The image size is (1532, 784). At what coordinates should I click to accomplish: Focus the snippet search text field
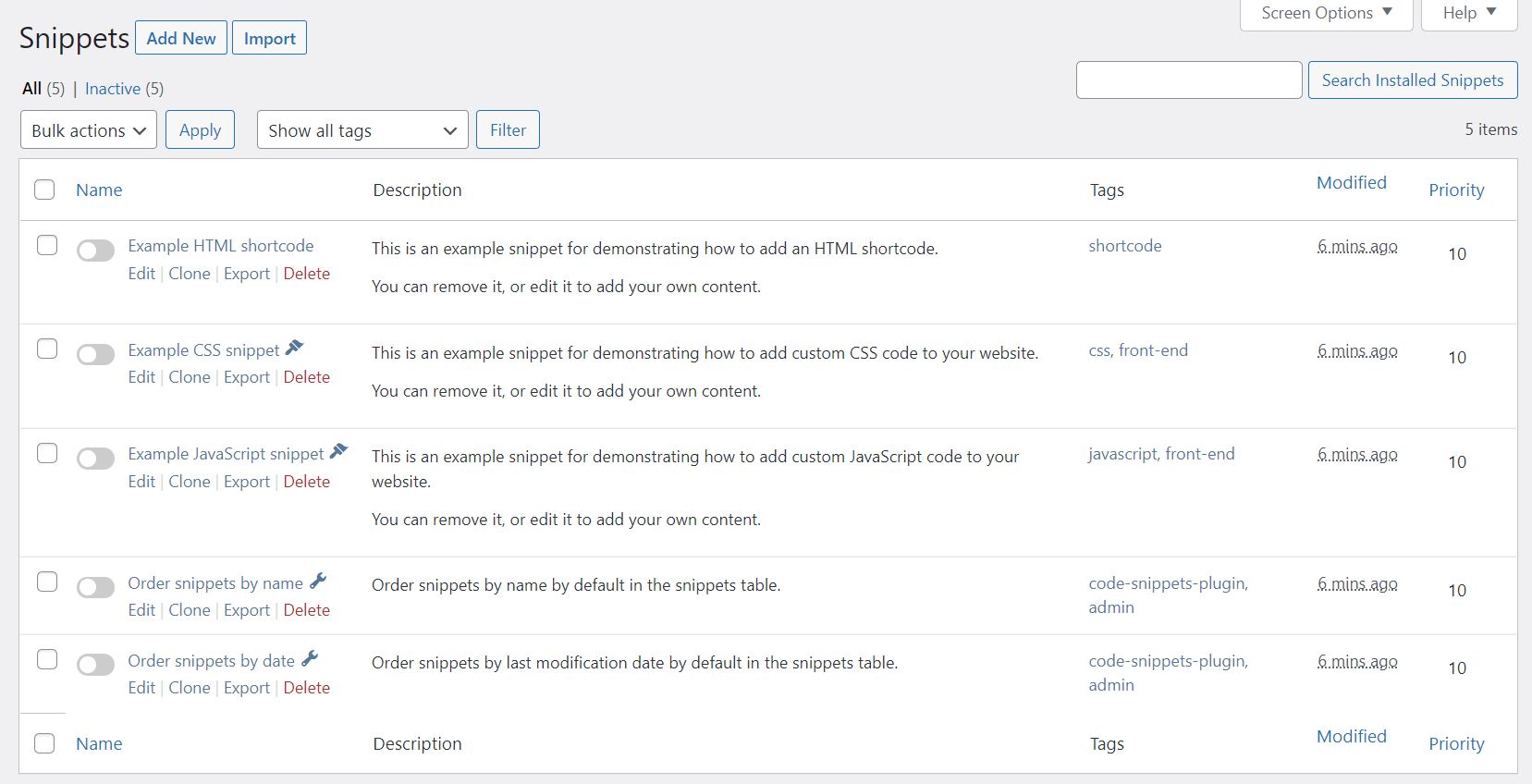[x=1189, y=80]
